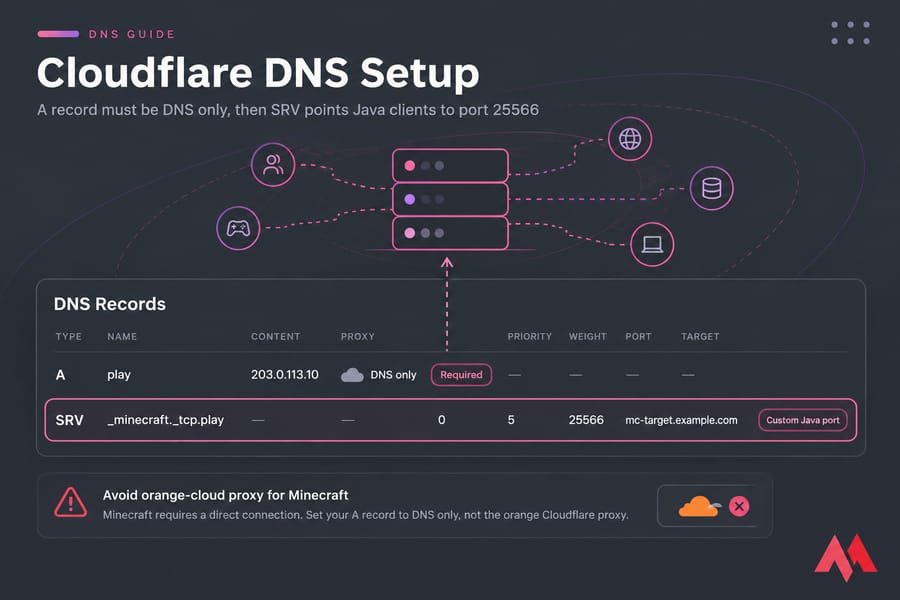This screenshot has width=900, height=600.
Task: Click the users icon circle
Action: pyautogui.click(x=273, y=165)
